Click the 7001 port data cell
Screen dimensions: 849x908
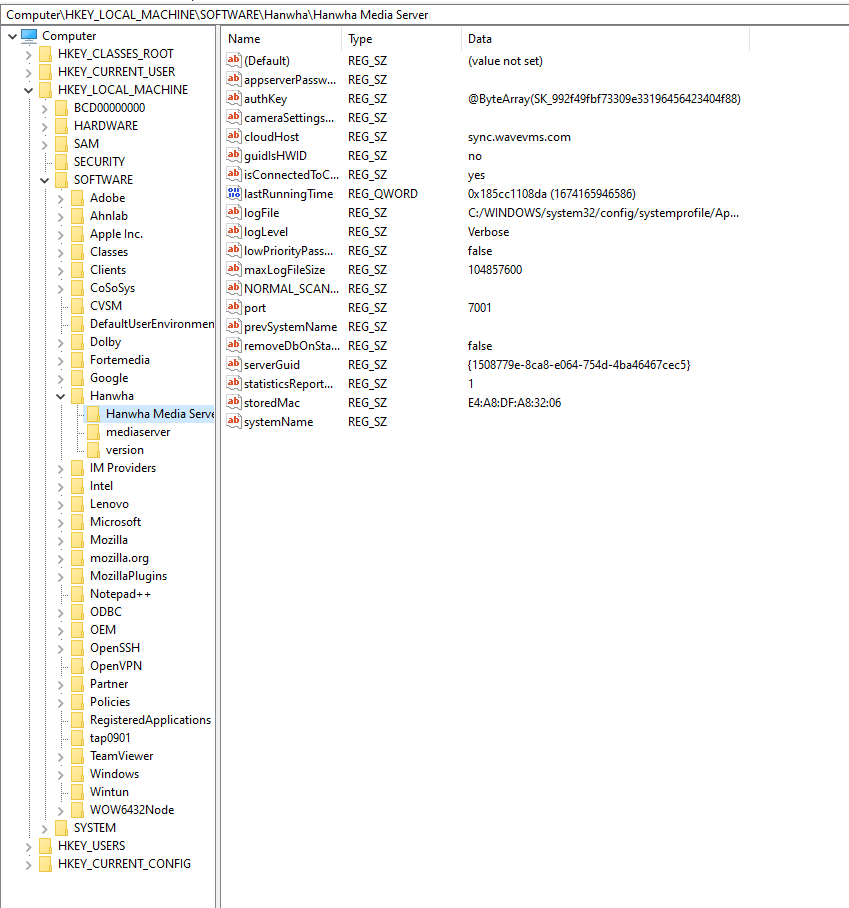click(x=480, y=307)
